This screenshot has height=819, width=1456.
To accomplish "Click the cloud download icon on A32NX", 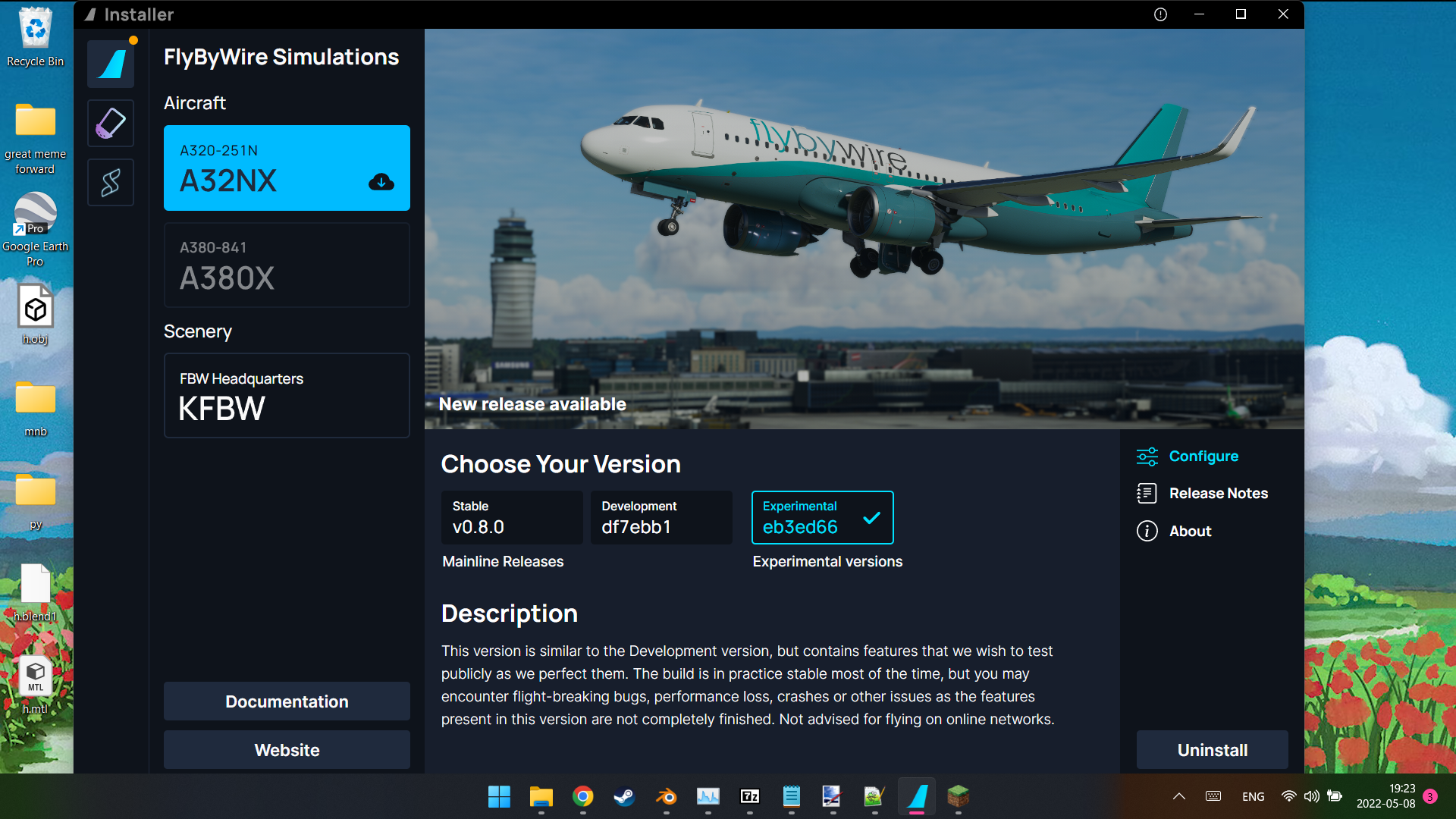I will [x=381, y=181].
